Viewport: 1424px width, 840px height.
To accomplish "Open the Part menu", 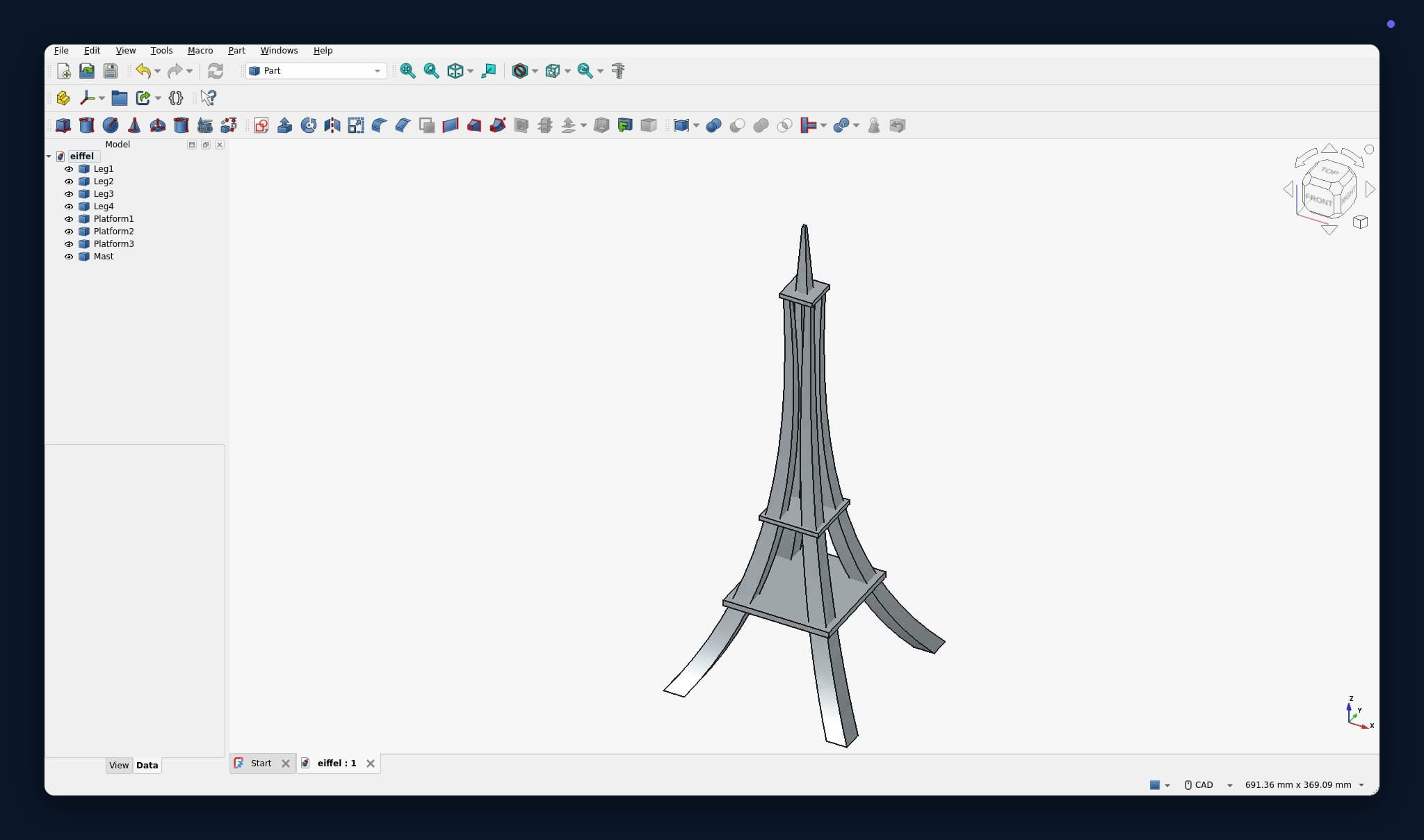I will 236,51.
